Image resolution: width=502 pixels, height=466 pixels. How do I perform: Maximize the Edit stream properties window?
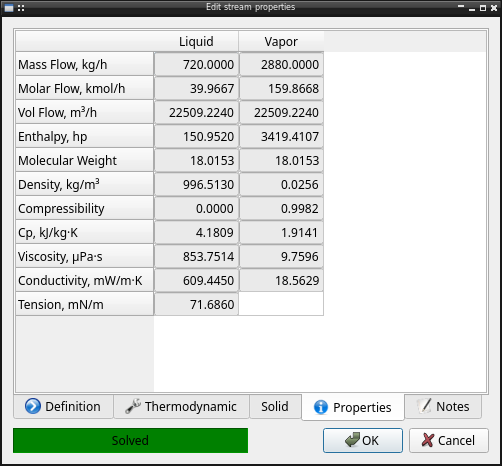pyautogui.click(x=483, y=8)
